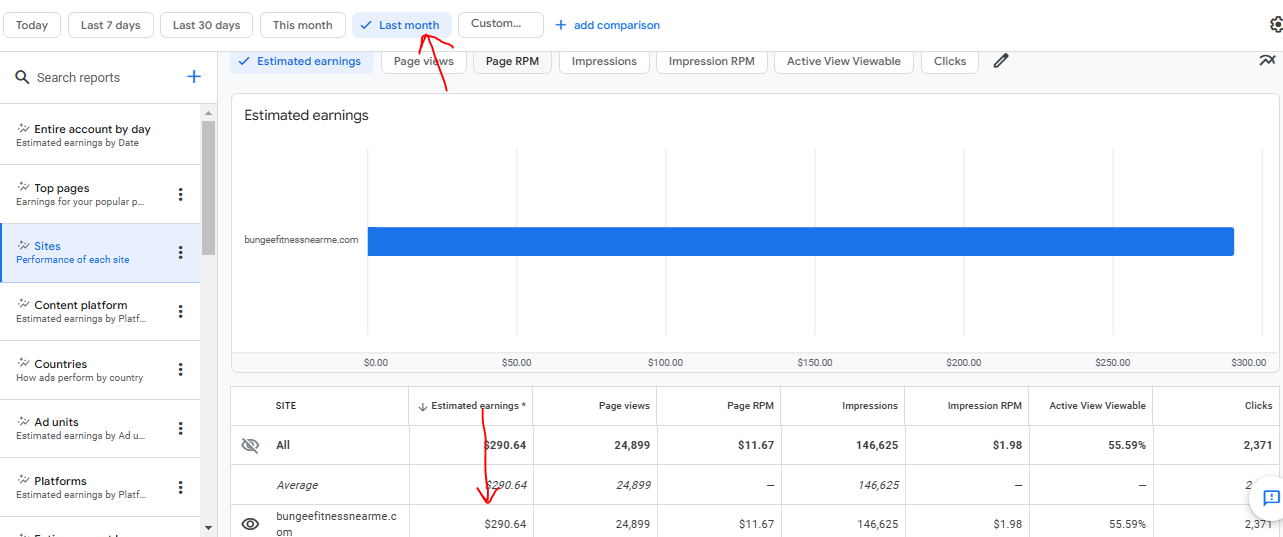
Task: Sort table by Page RPM column
Action: click(750, 406)
